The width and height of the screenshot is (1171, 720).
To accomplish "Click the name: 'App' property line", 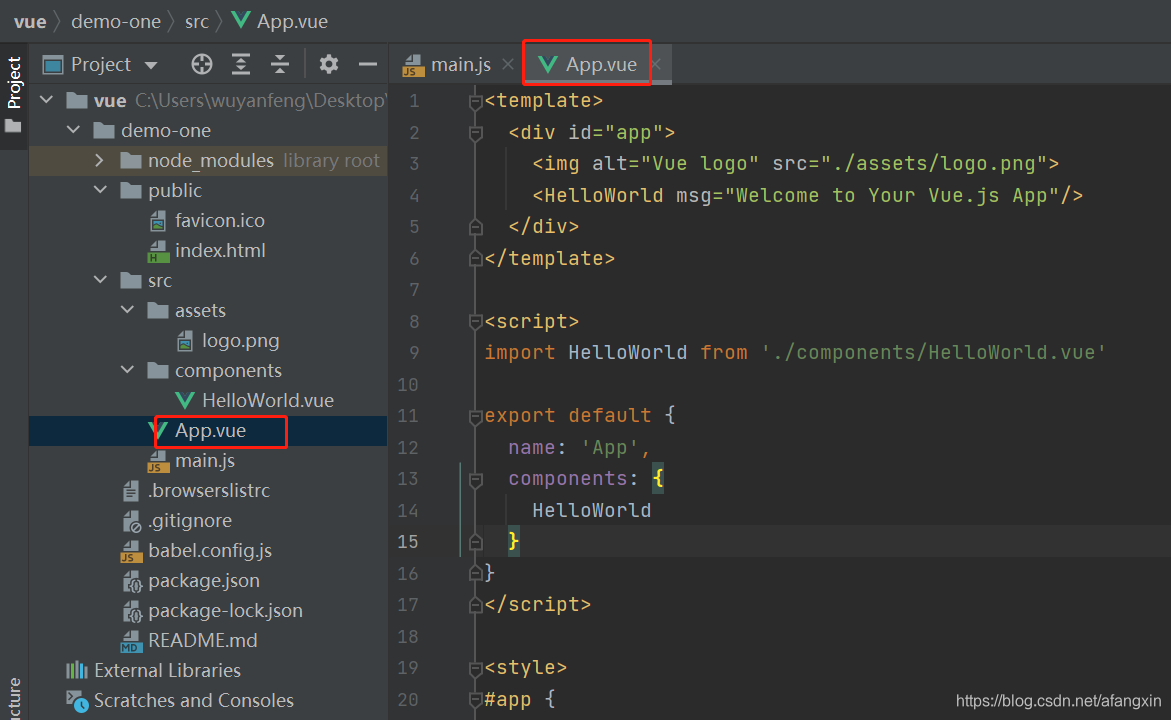I will click(580, 447).
